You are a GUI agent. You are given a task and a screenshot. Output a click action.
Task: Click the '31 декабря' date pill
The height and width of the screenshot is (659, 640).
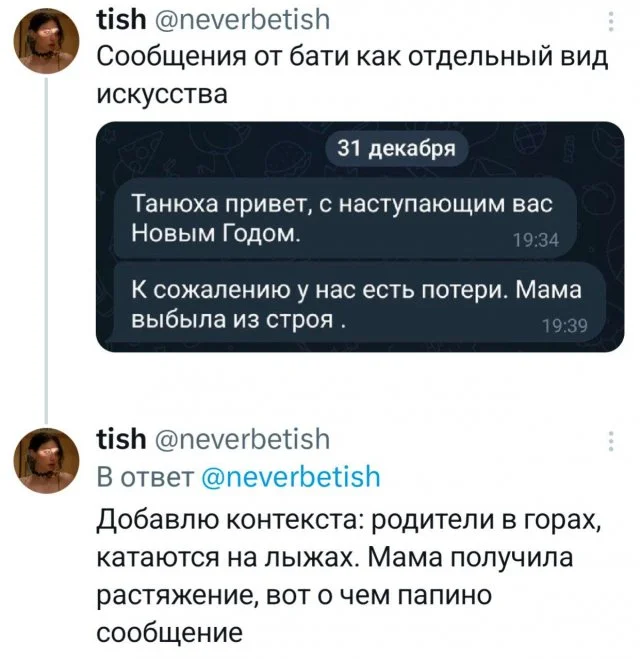[396, 149]
